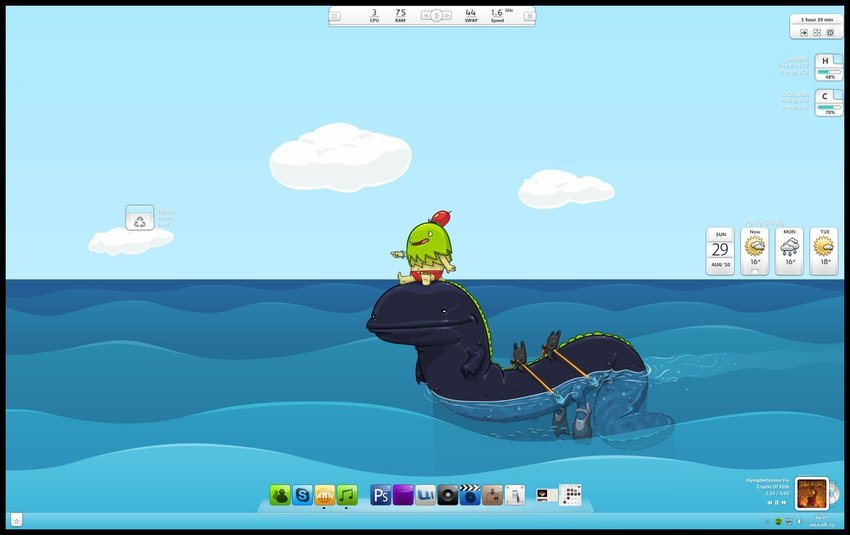
Task: Open the icon-grid window thumbnail in dock
Action: coord(570,494)
